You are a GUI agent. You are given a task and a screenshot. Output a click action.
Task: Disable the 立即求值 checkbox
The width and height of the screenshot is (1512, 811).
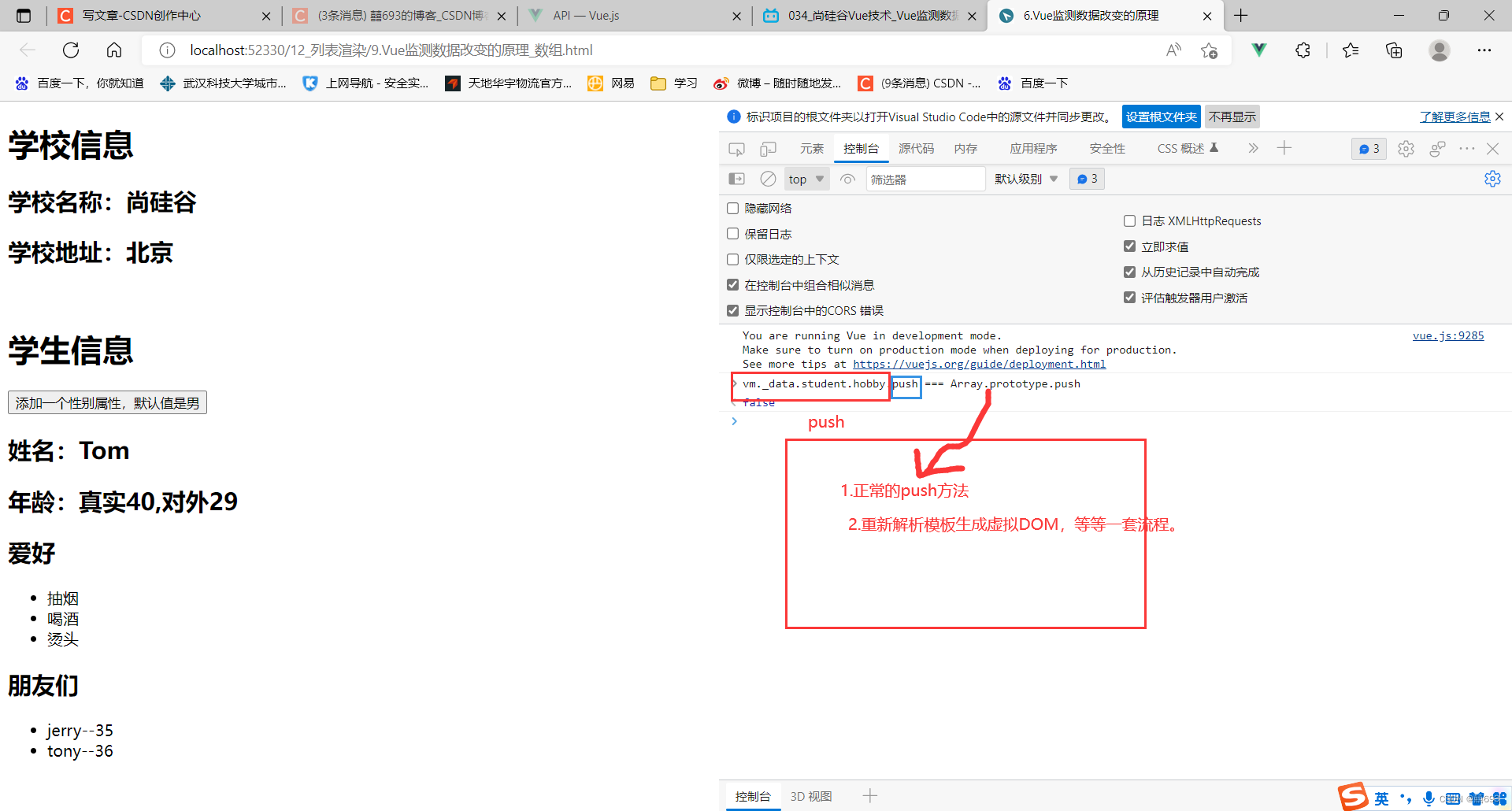pos(1130,246)
